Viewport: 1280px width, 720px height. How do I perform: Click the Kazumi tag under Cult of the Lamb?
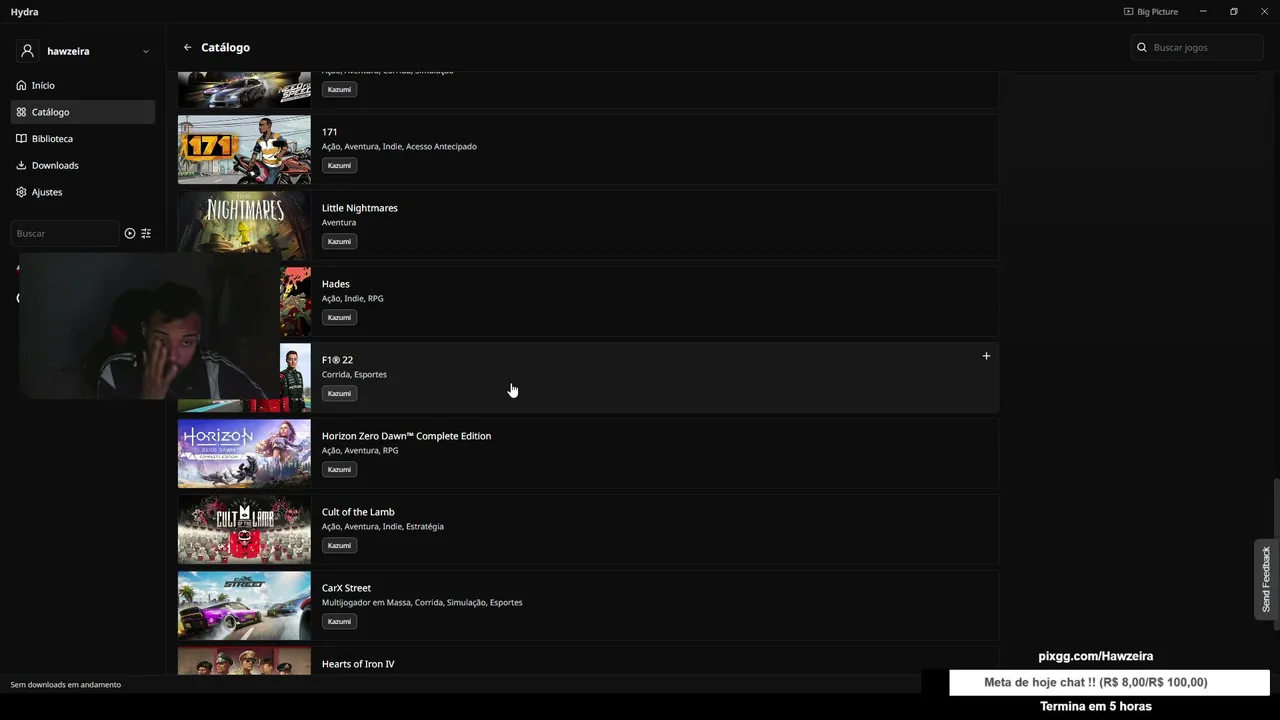(339, 545)
